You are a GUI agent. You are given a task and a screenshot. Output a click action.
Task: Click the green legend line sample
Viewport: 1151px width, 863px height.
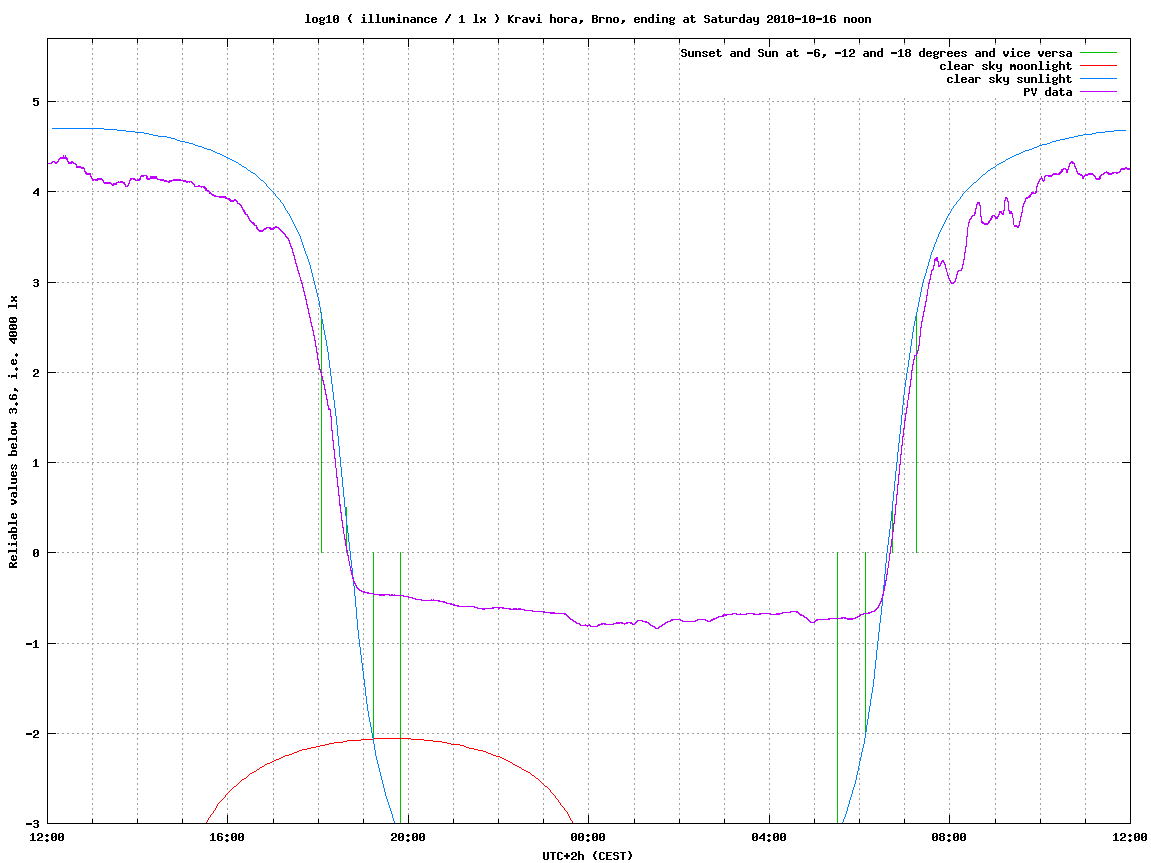click(1098, 53)
